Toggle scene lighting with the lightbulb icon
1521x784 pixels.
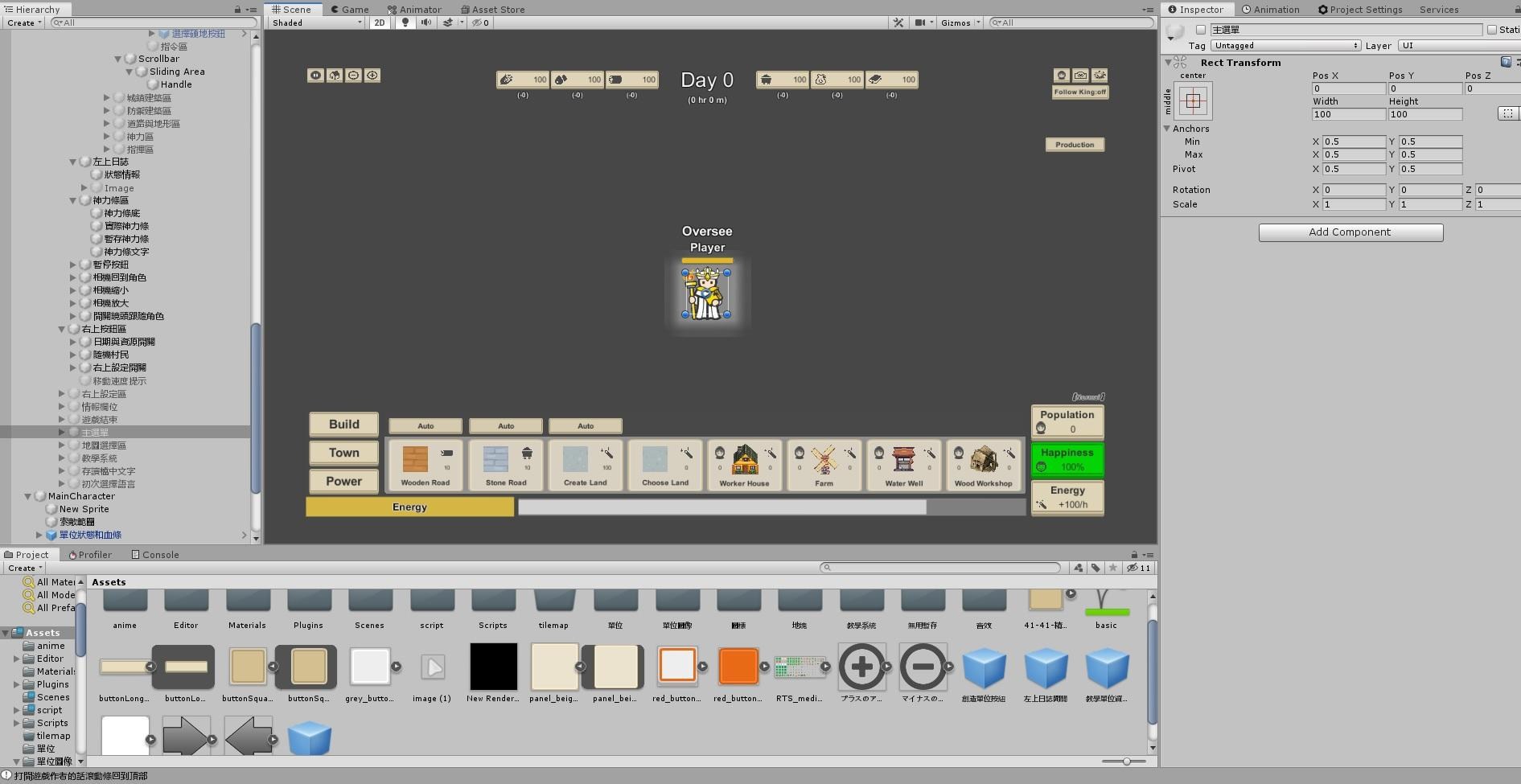pos(405,23)
